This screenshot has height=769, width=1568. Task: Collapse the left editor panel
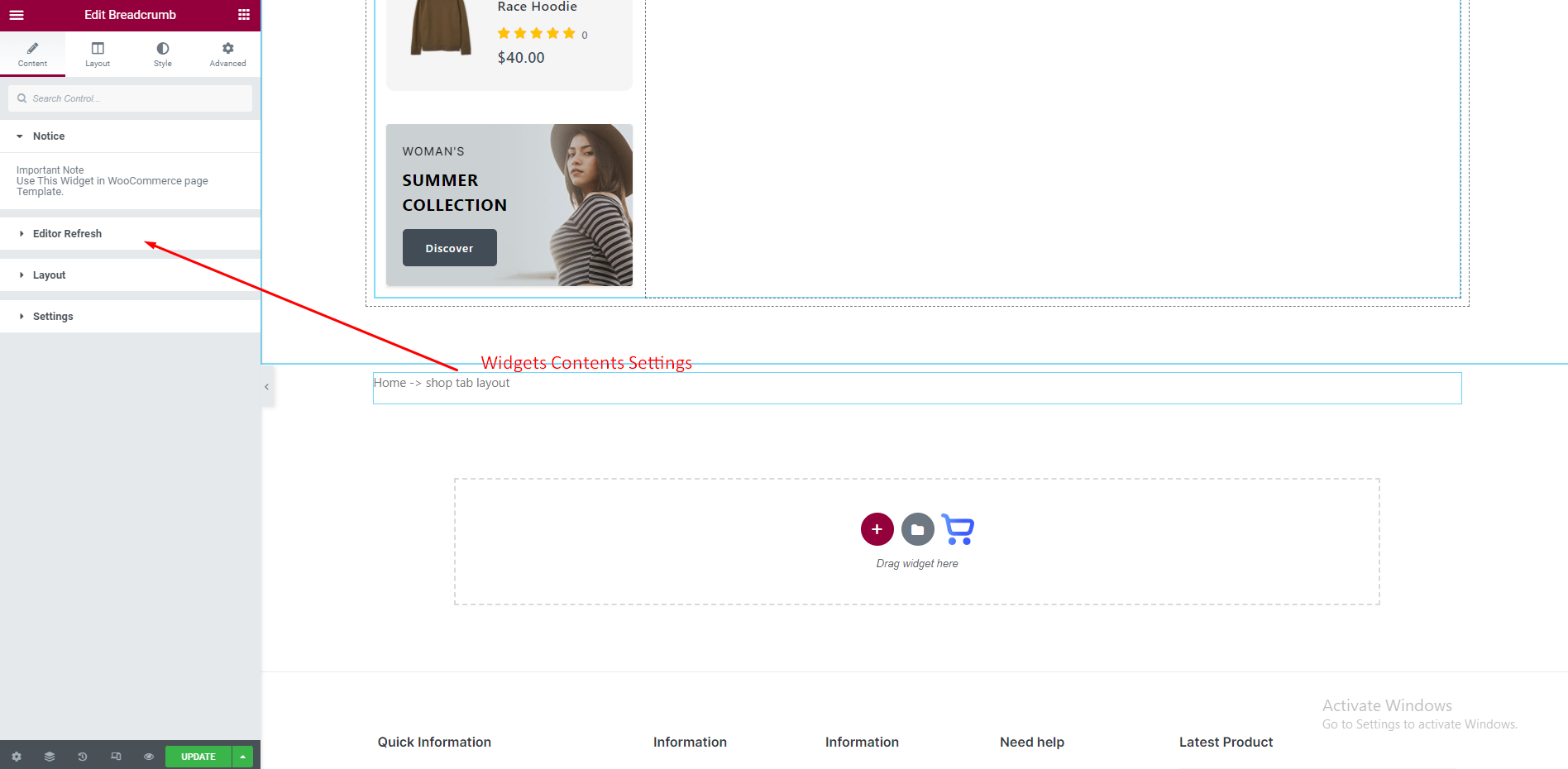coord(266,387)
